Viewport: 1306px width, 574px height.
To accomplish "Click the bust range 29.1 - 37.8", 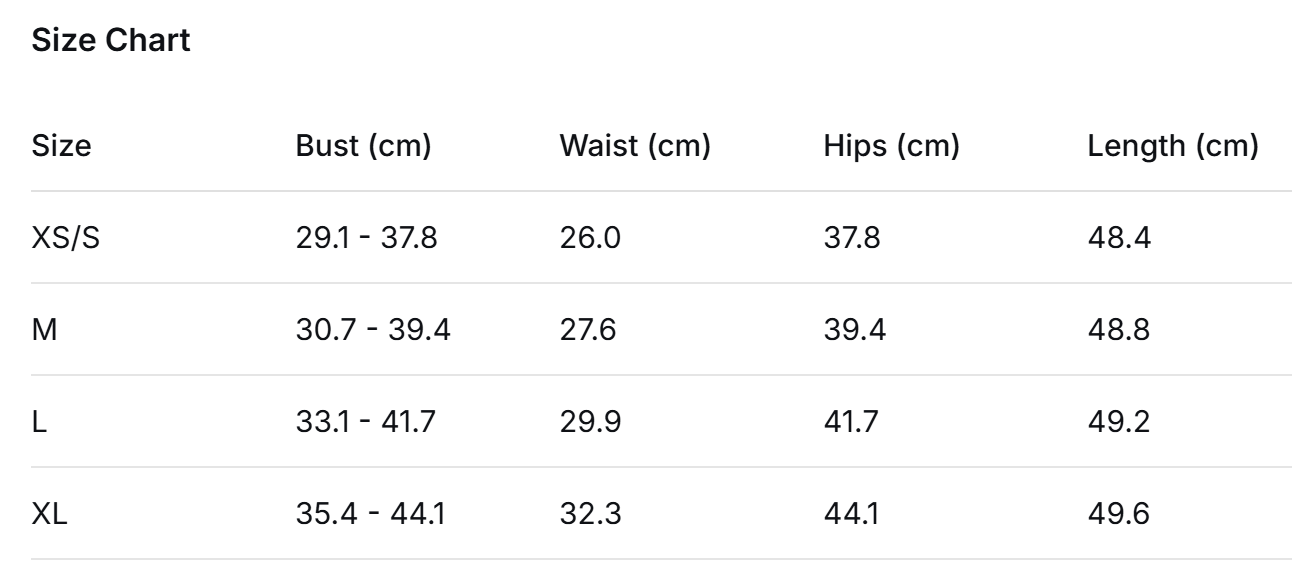I will pos(366,238).
